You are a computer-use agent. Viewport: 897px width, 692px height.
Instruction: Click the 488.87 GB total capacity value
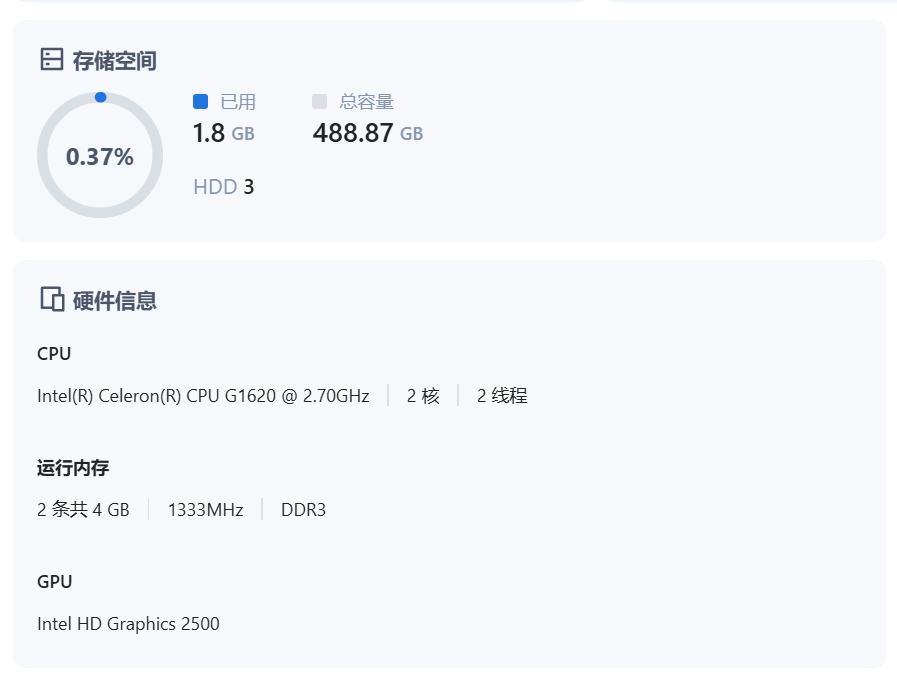pos(367,133)
